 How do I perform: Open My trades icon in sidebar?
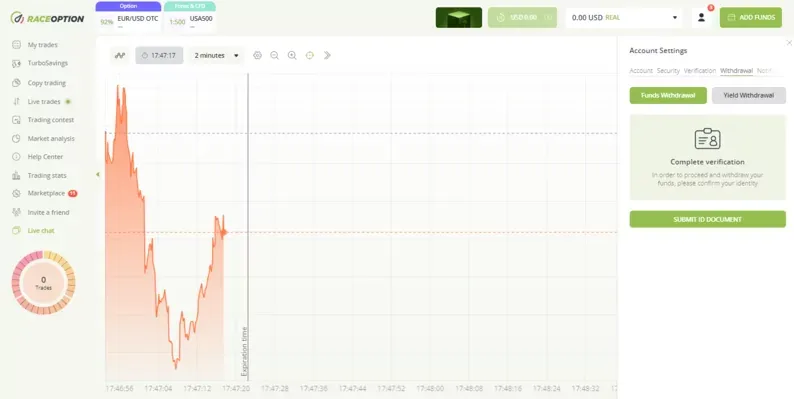point(16,45)
